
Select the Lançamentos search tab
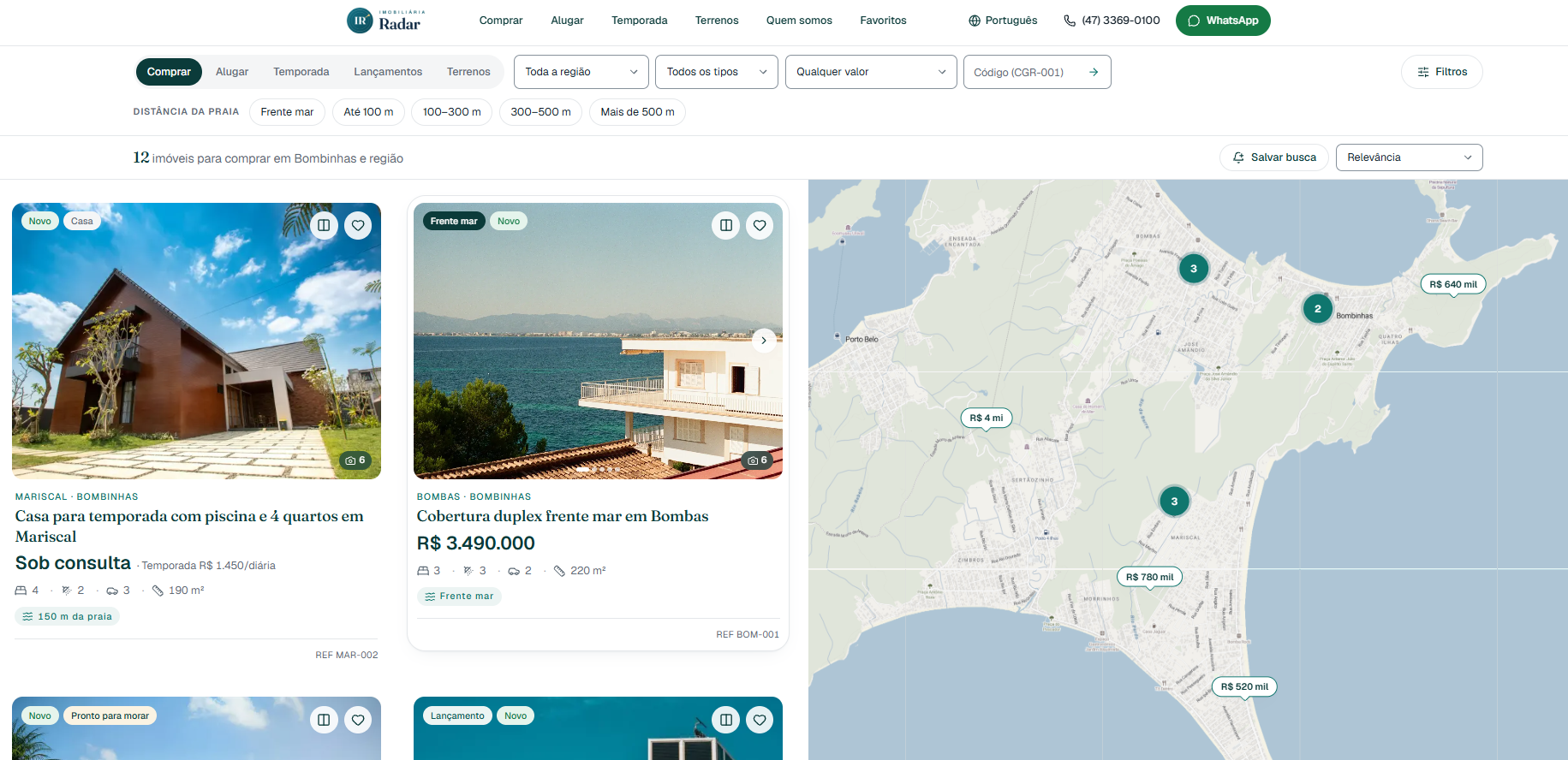(x=388, y=72)
